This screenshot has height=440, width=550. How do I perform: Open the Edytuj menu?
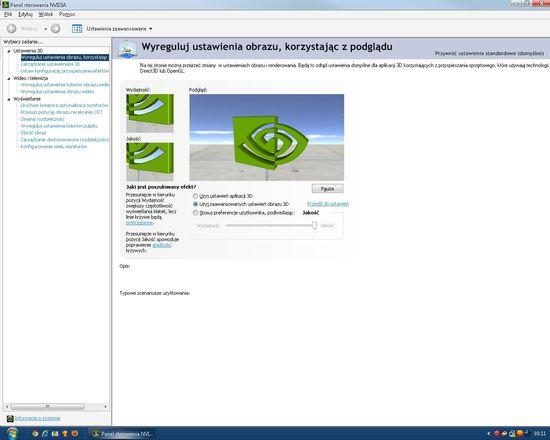tap(25, 14)
